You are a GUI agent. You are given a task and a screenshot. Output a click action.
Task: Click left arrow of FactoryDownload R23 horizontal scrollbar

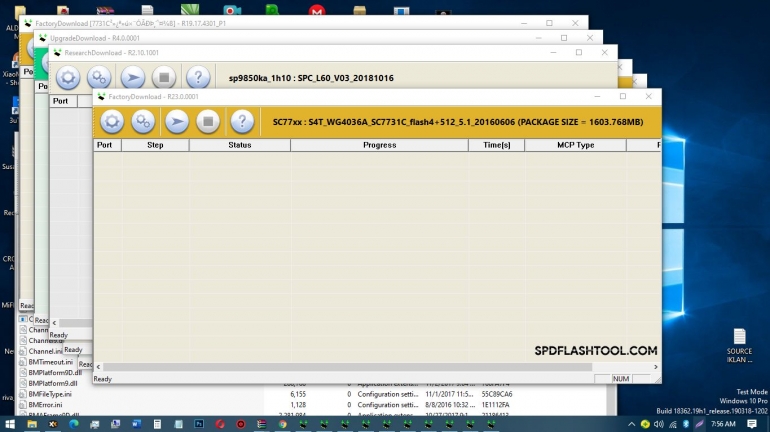98,367
